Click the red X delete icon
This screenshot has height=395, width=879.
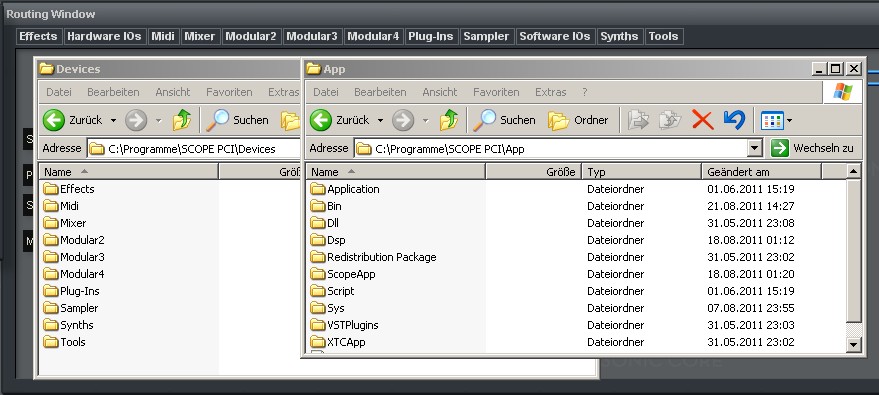click(702, 120)
